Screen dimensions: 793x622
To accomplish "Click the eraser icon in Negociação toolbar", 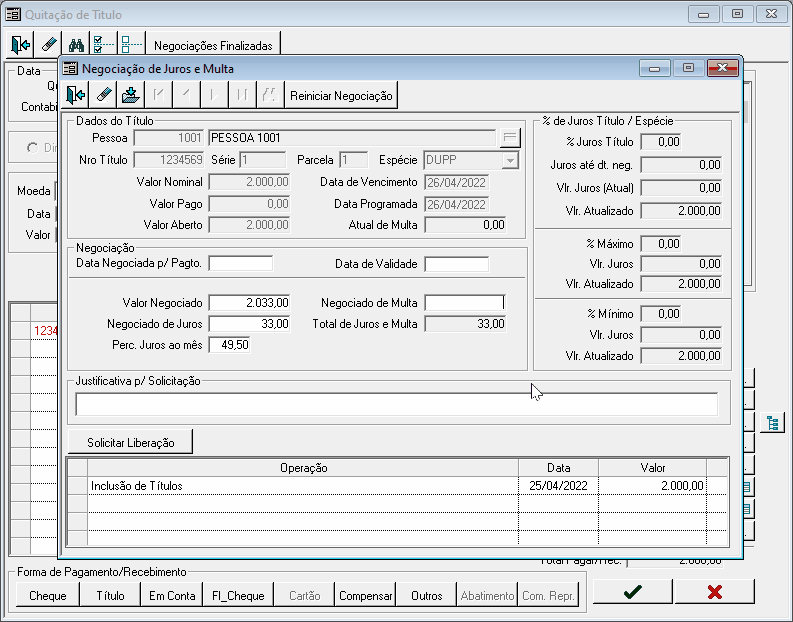I will [103, 95].
